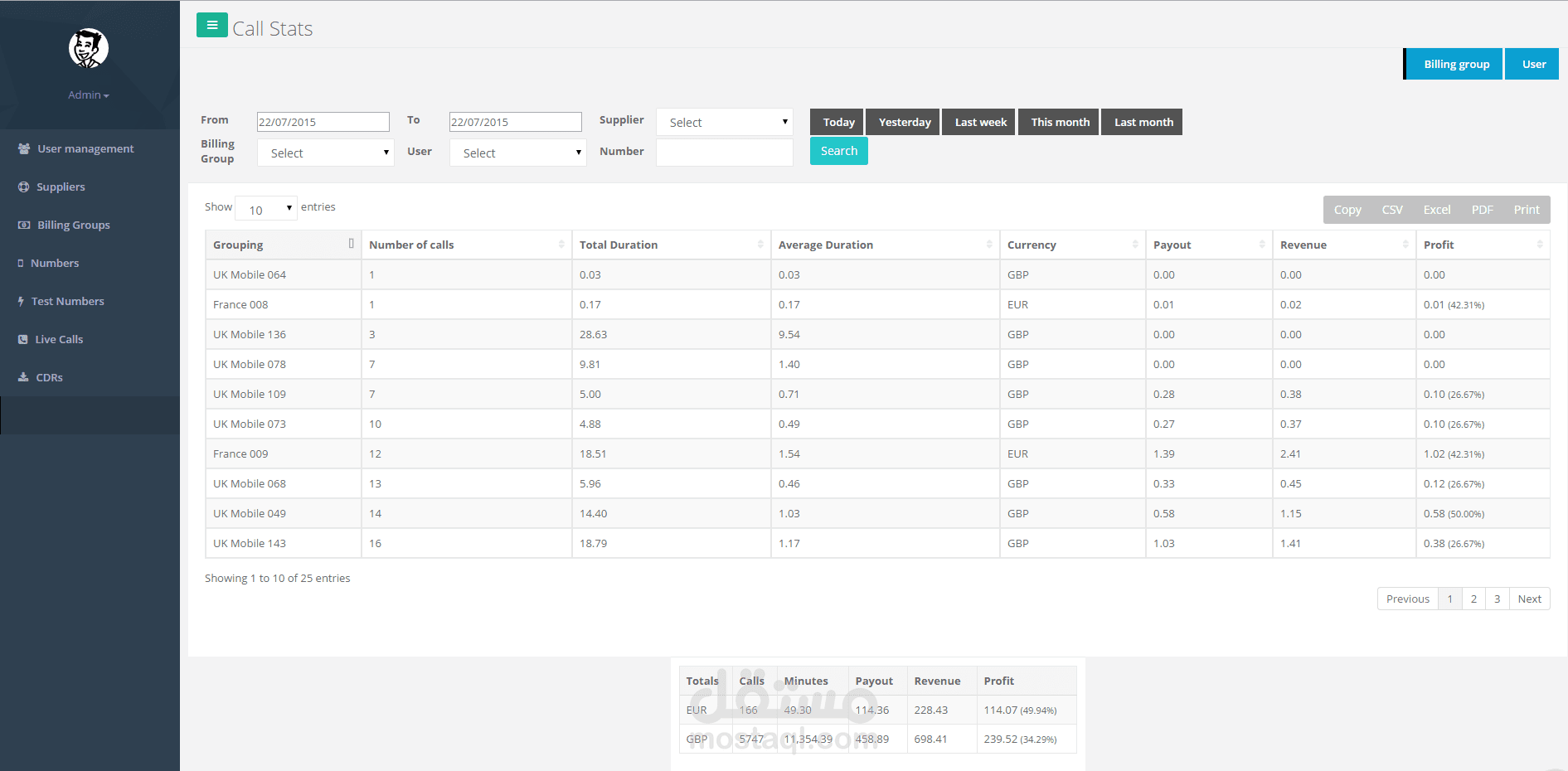The height and width of the screenshot is (771, 1568).
Task: Open Live Calls via its phone icon
Action: 23,339
